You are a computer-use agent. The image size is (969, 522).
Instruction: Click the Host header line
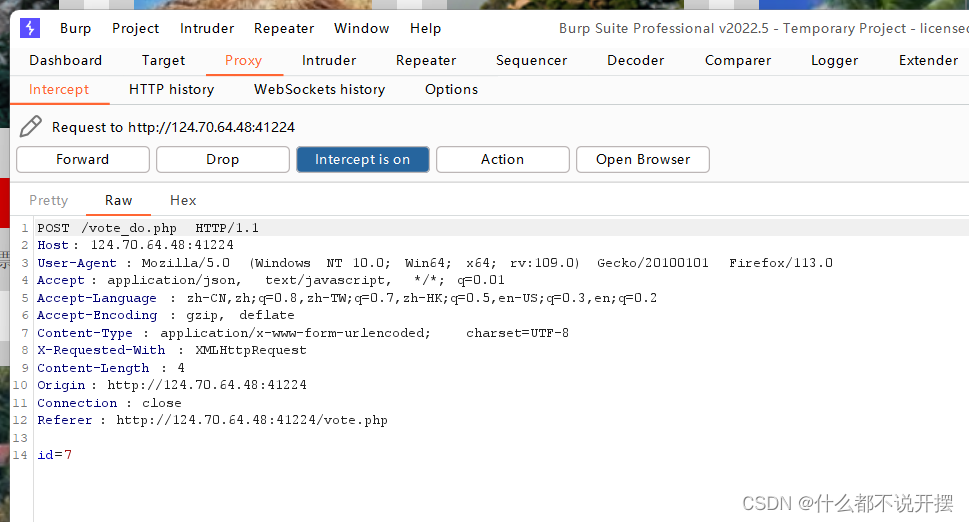coord(135,245)
